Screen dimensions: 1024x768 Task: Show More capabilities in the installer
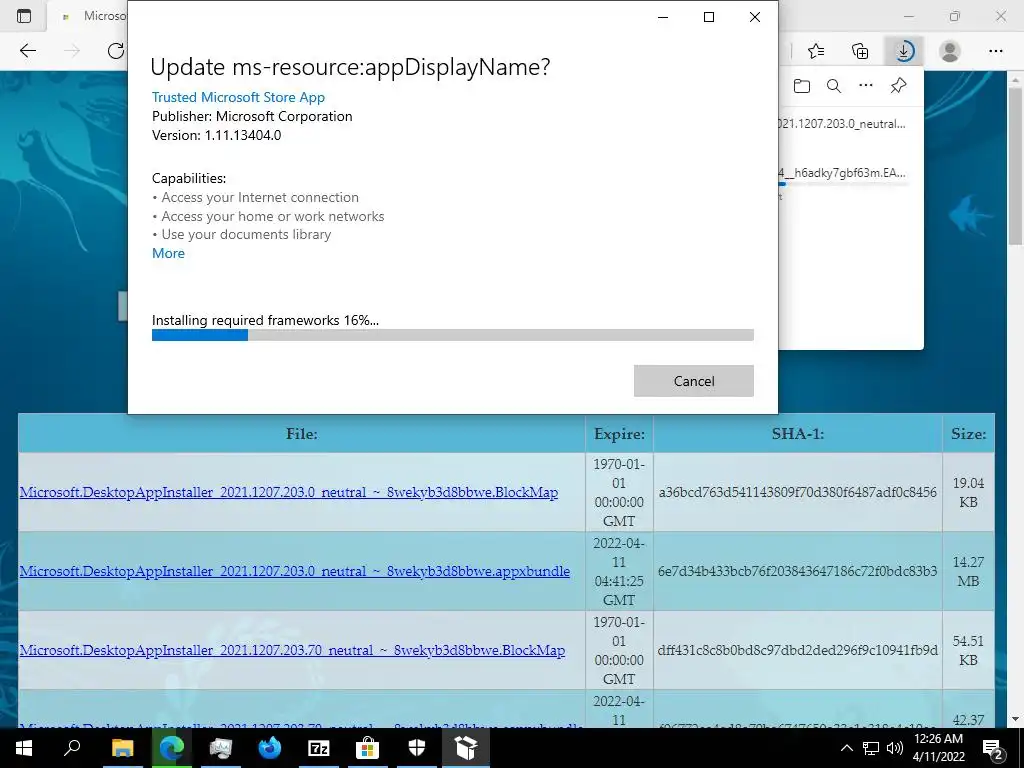point(168,253)
